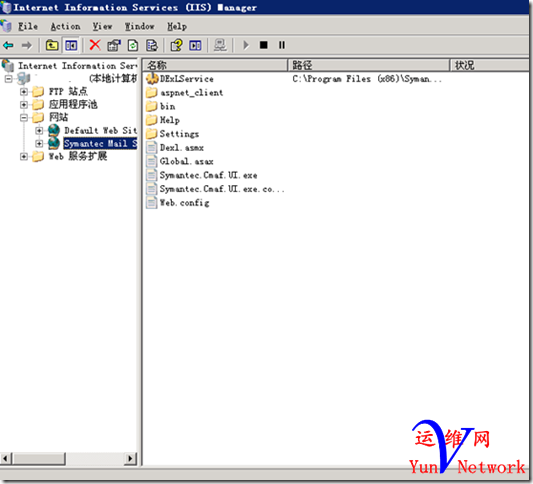Select the aspnet_client folder
Viewport: 533px width, 484px height.
191,92
